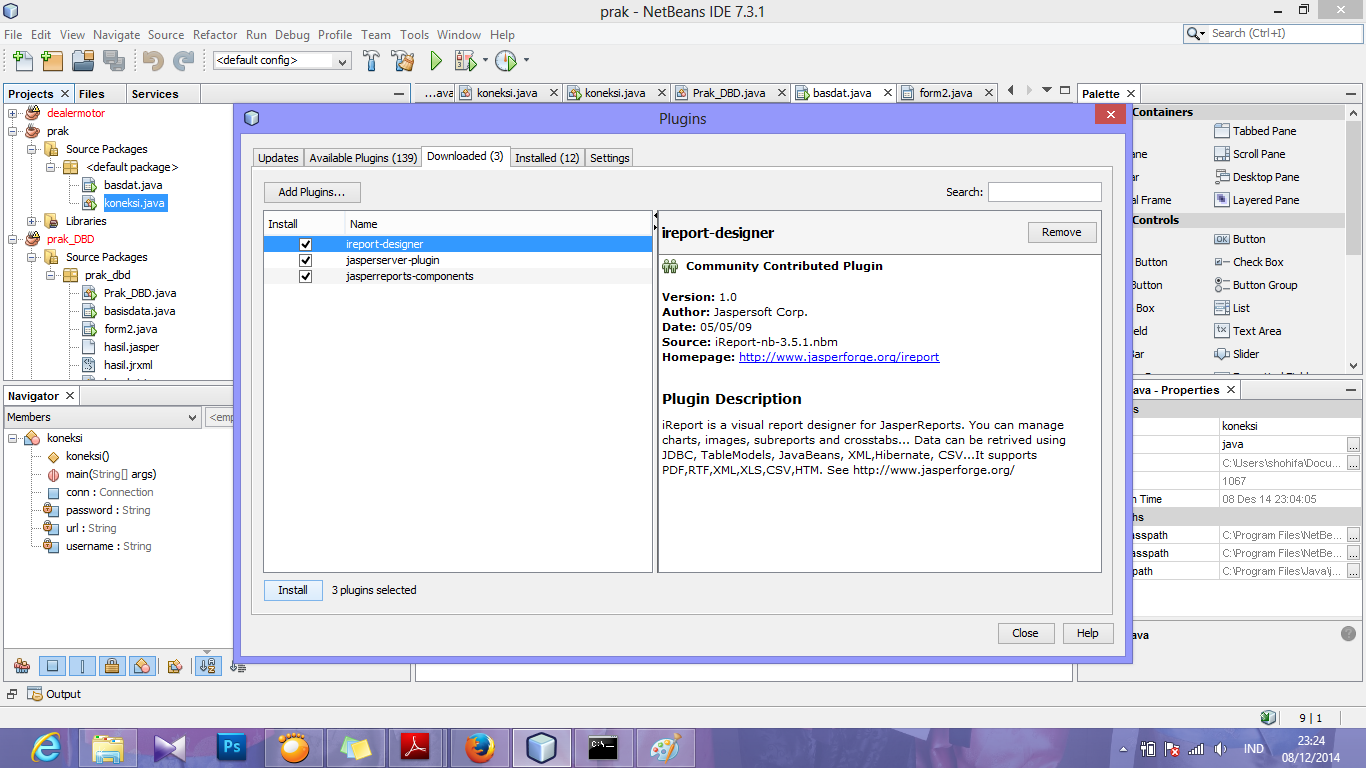Uncheck the ireport-designer install checkbox
This screenshot has height=768, width=1366.
point(305,244)
